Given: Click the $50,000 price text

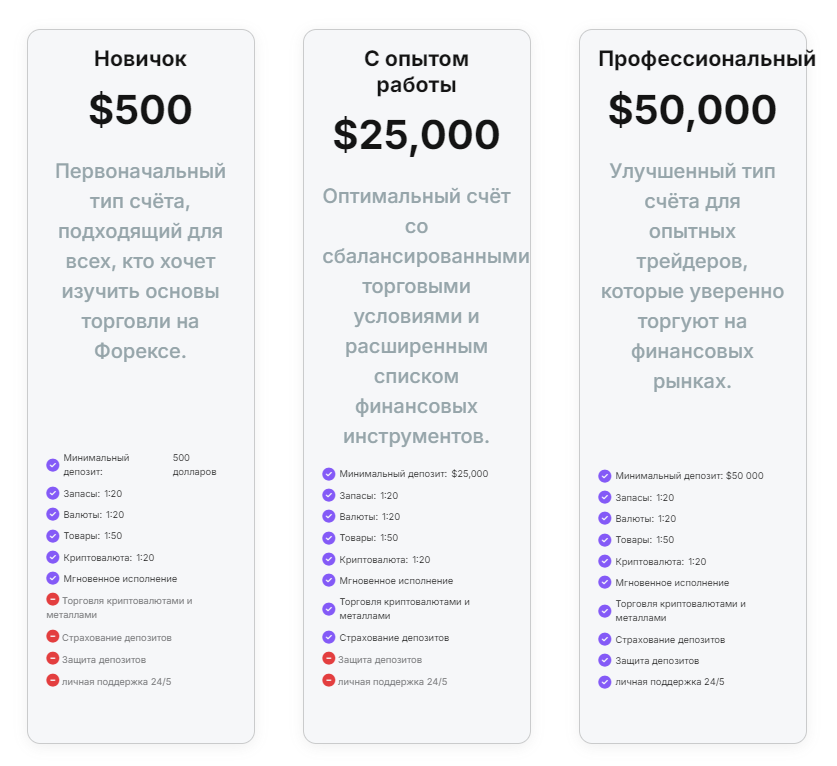Looking at the screenshot, I should pyautogui.click(x=692, y=110).
